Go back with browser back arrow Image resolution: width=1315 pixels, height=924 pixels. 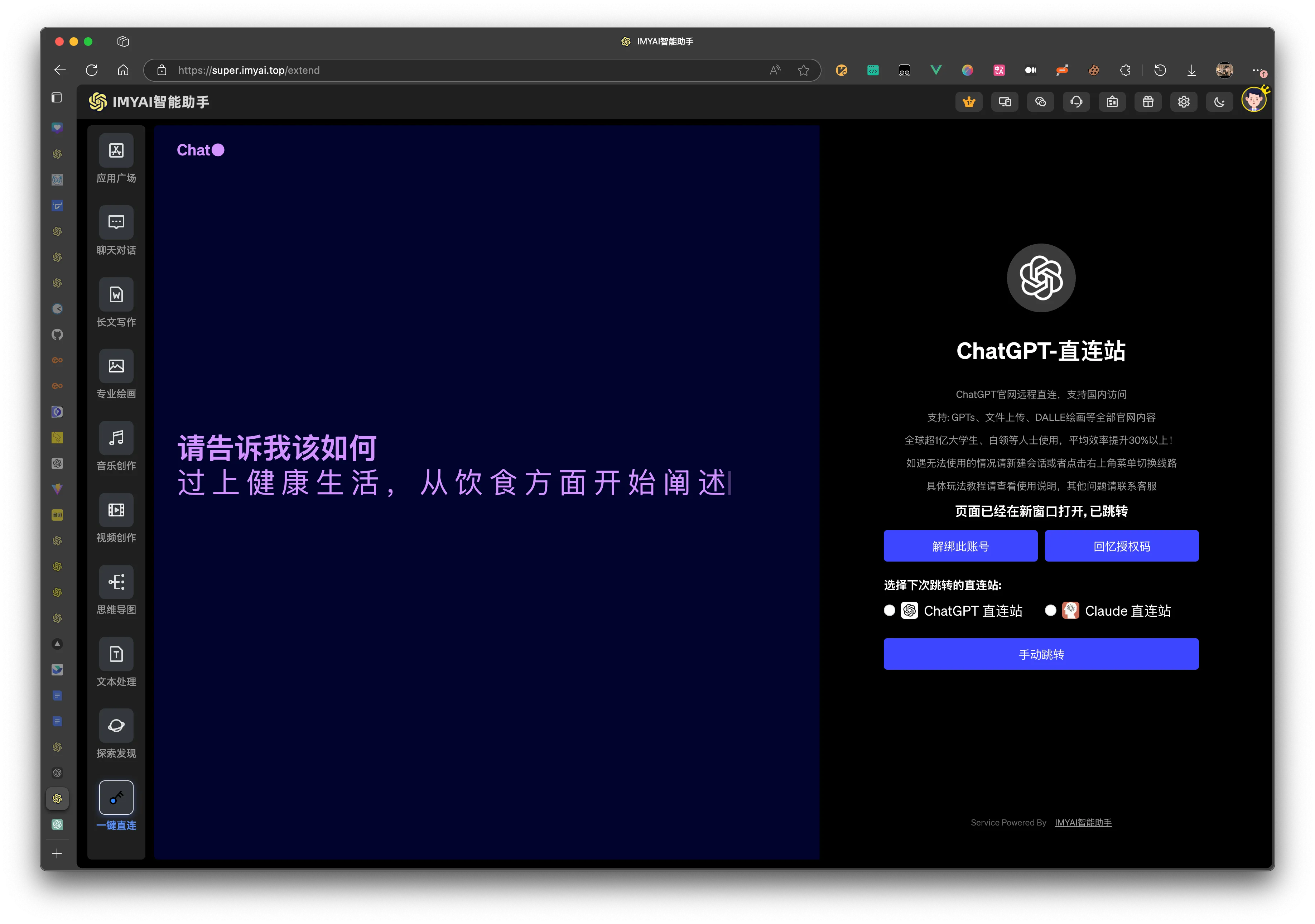point(60,70)
